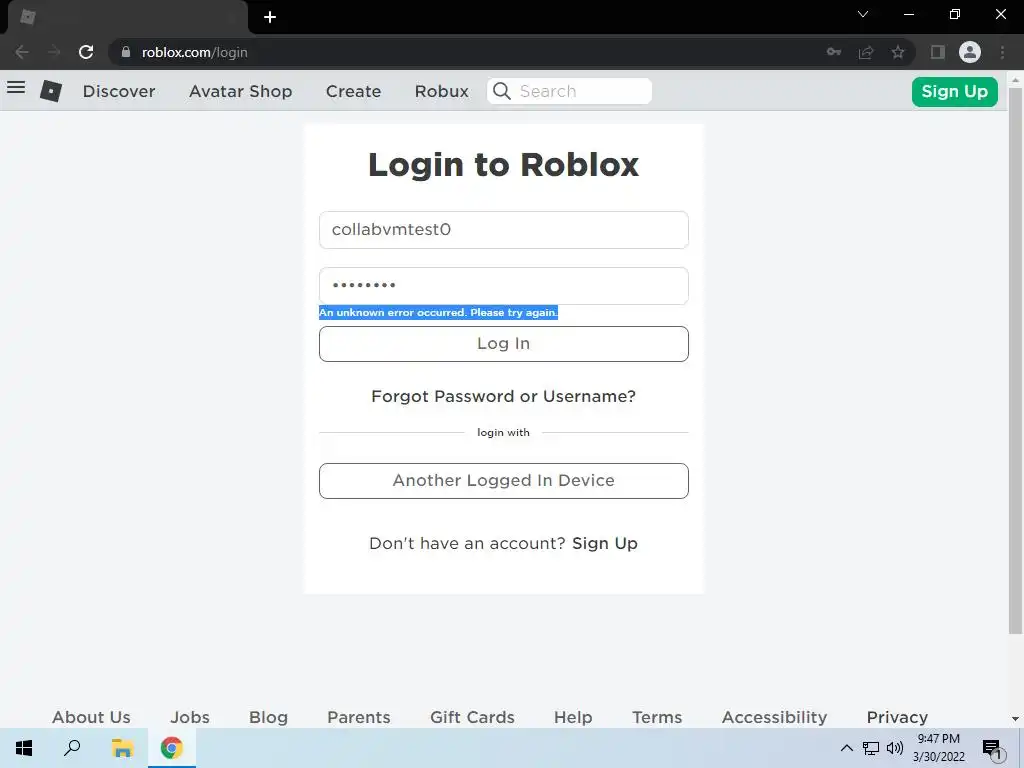Viewport: 1024px width, 768px height.
Task: Click the padlock site info icon
Action: click(x=126, y=52)
